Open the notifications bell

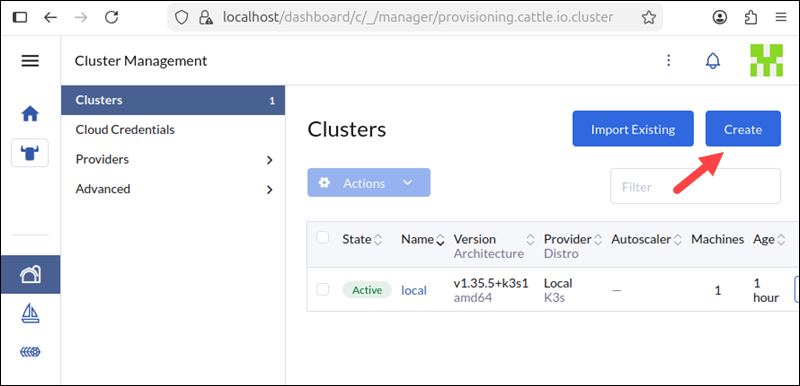tap(713, 61)
